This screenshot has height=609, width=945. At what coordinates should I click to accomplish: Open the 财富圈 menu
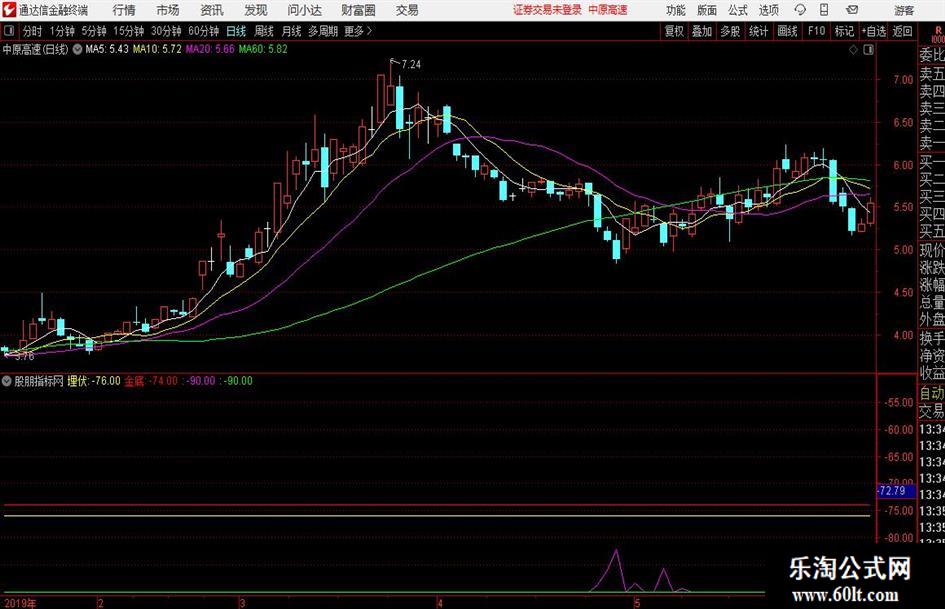point(358,10)
